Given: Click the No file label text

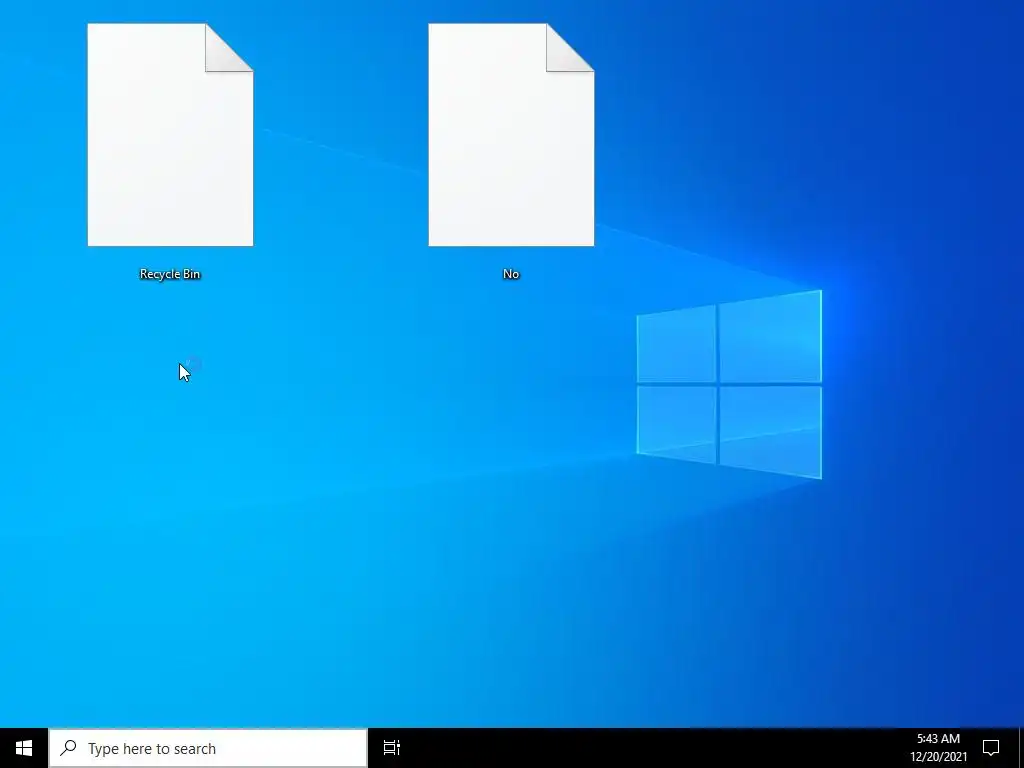Looking at the screenshot, I should pyautogui.click(x=511, y=274).
